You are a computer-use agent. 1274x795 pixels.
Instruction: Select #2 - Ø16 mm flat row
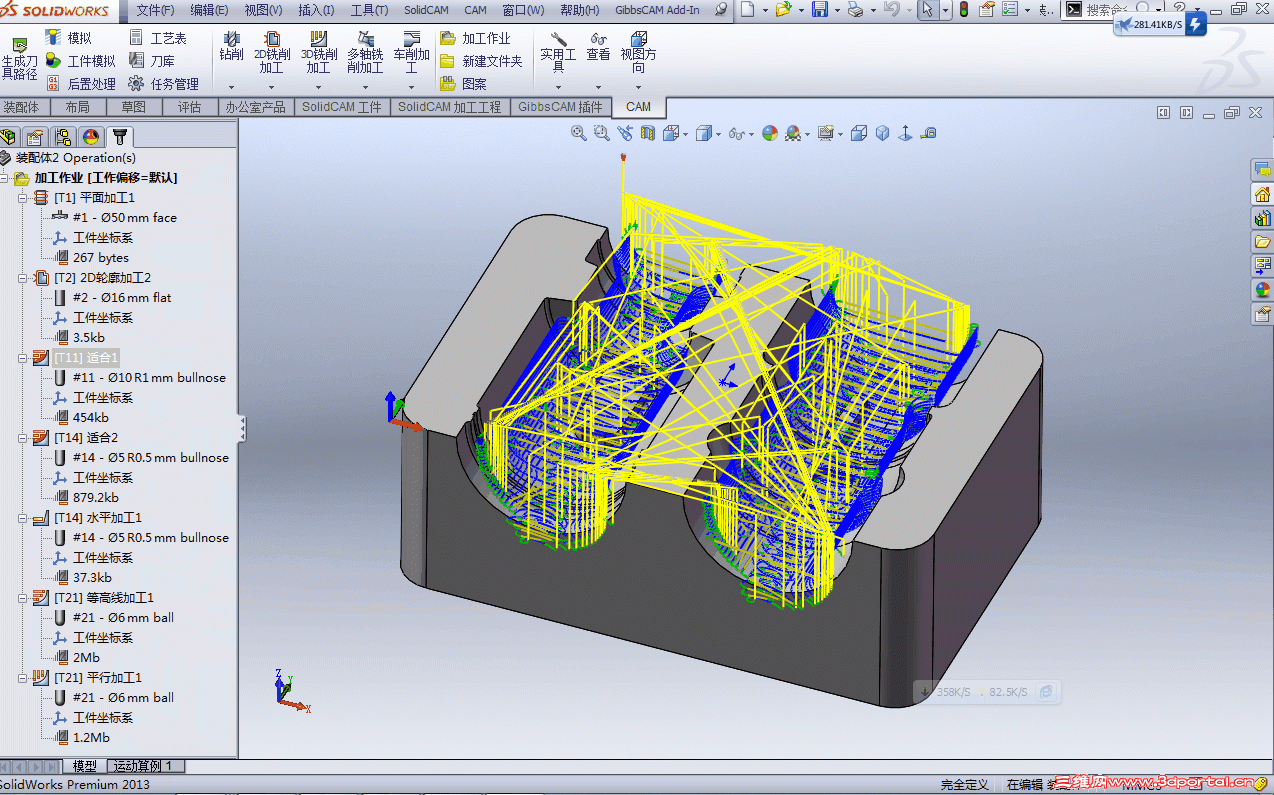(112, 298)
